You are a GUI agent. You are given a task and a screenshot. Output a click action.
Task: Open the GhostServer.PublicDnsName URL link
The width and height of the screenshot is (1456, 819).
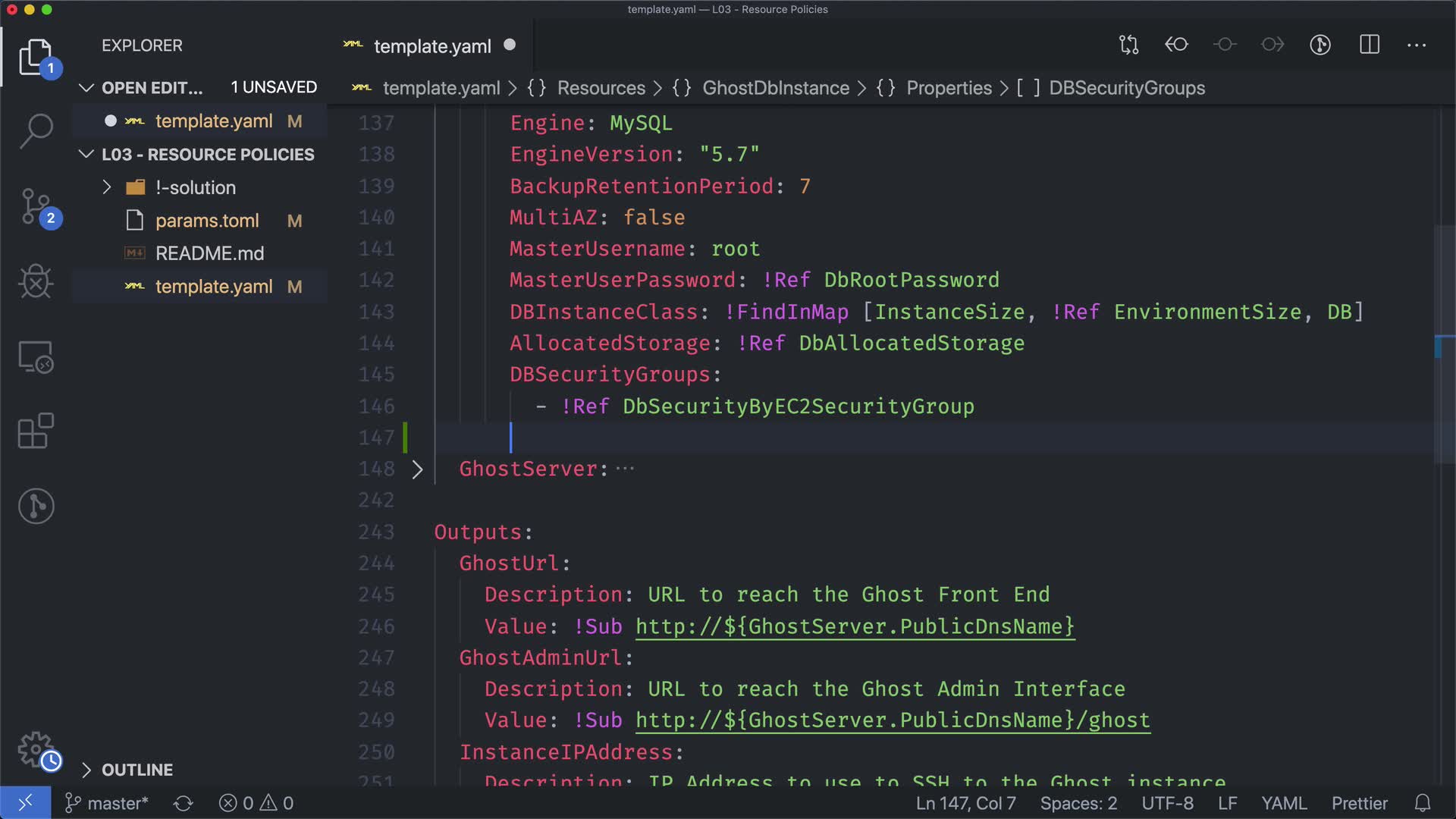point(855,626)
